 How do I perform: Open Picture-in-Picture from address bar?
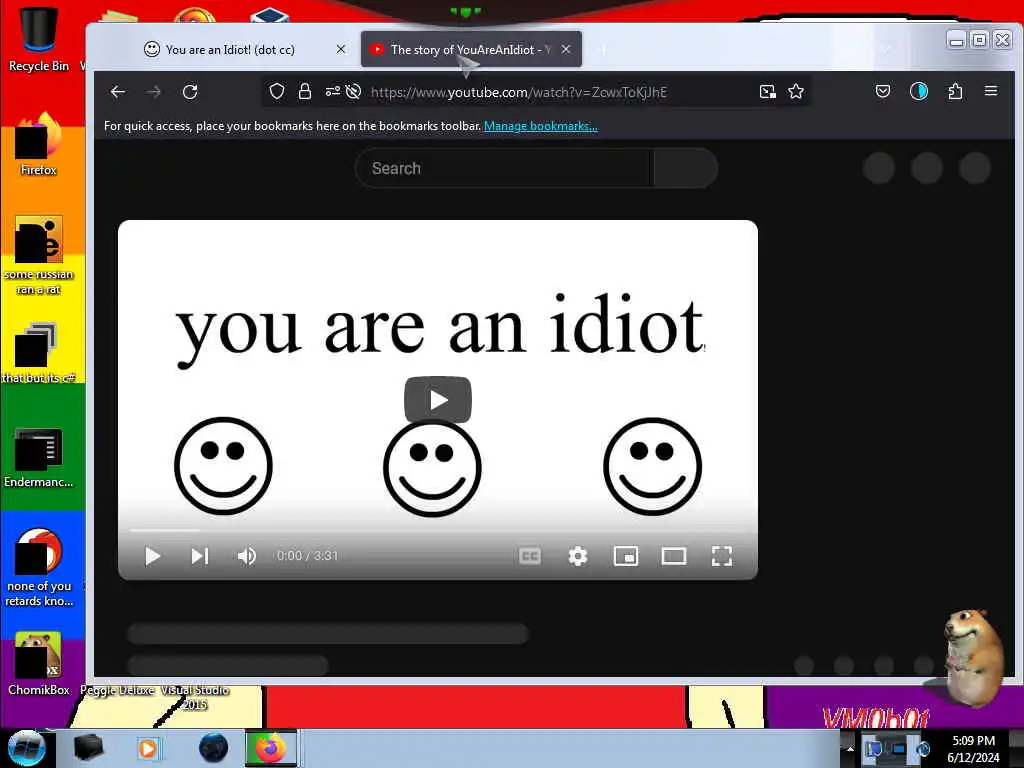coord(768,91)
